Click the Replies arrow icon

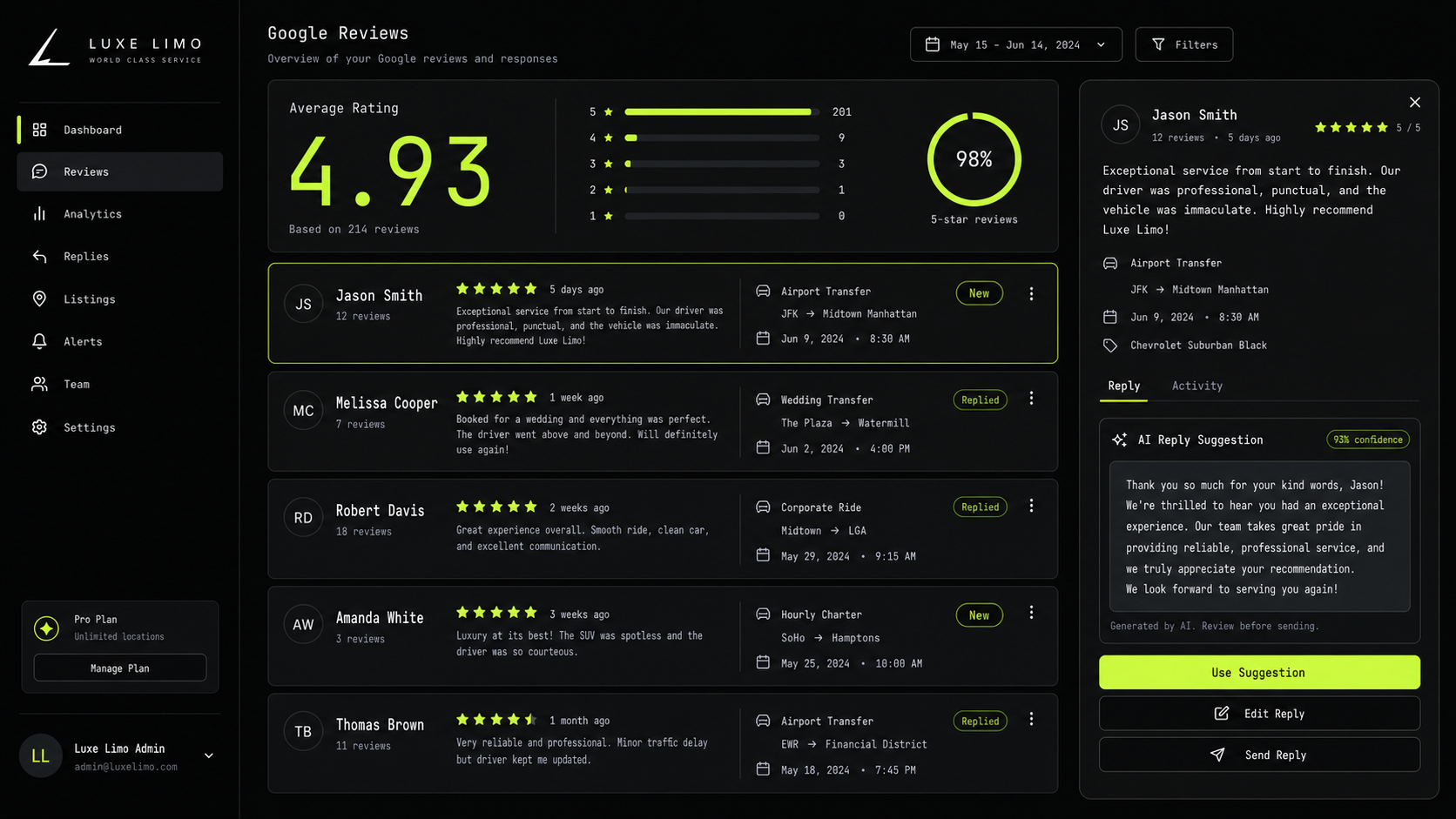(39, 257)
